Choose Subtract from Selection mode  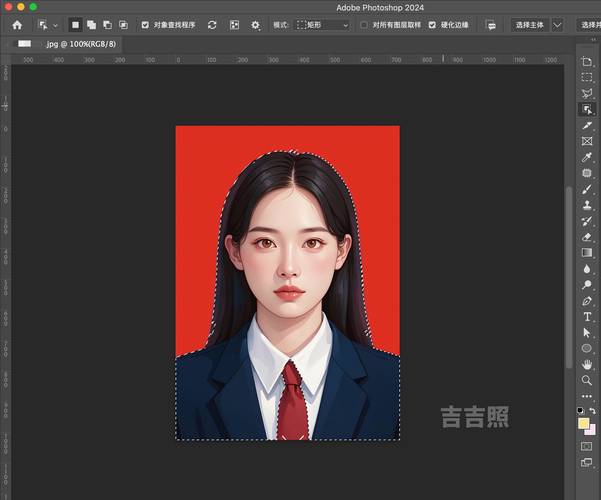tap(107, 25)
